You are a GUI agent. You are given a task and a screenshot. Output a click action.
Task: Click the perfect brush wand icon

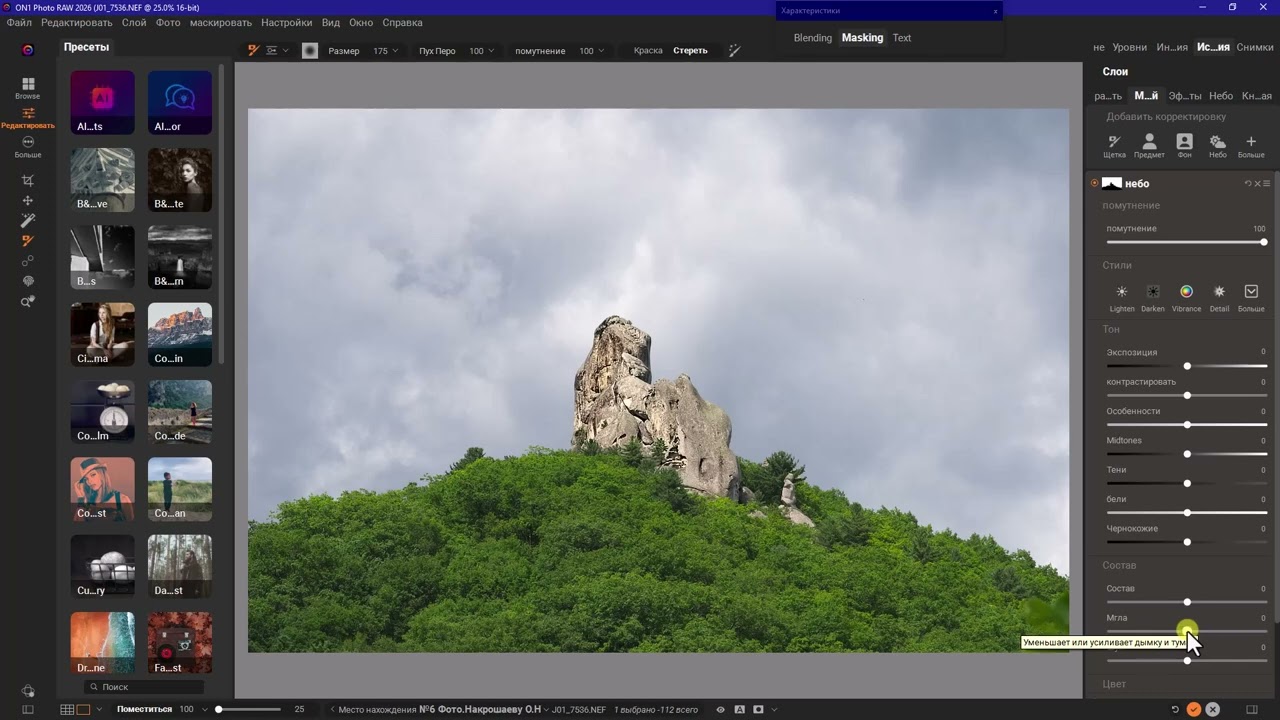click(735, 51)
